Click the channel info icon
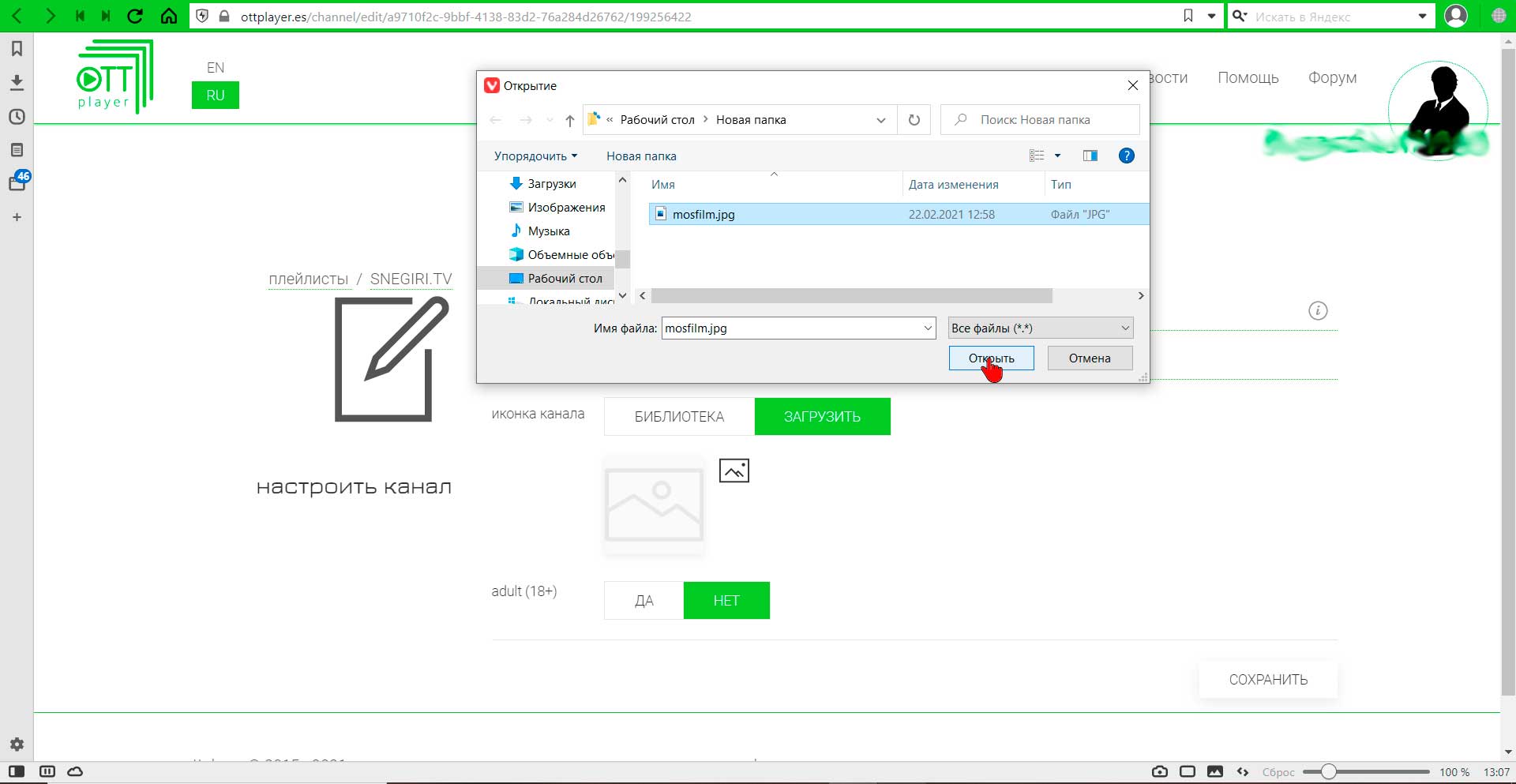The width and height of the screenshot is (1516, 784). 1318,310
